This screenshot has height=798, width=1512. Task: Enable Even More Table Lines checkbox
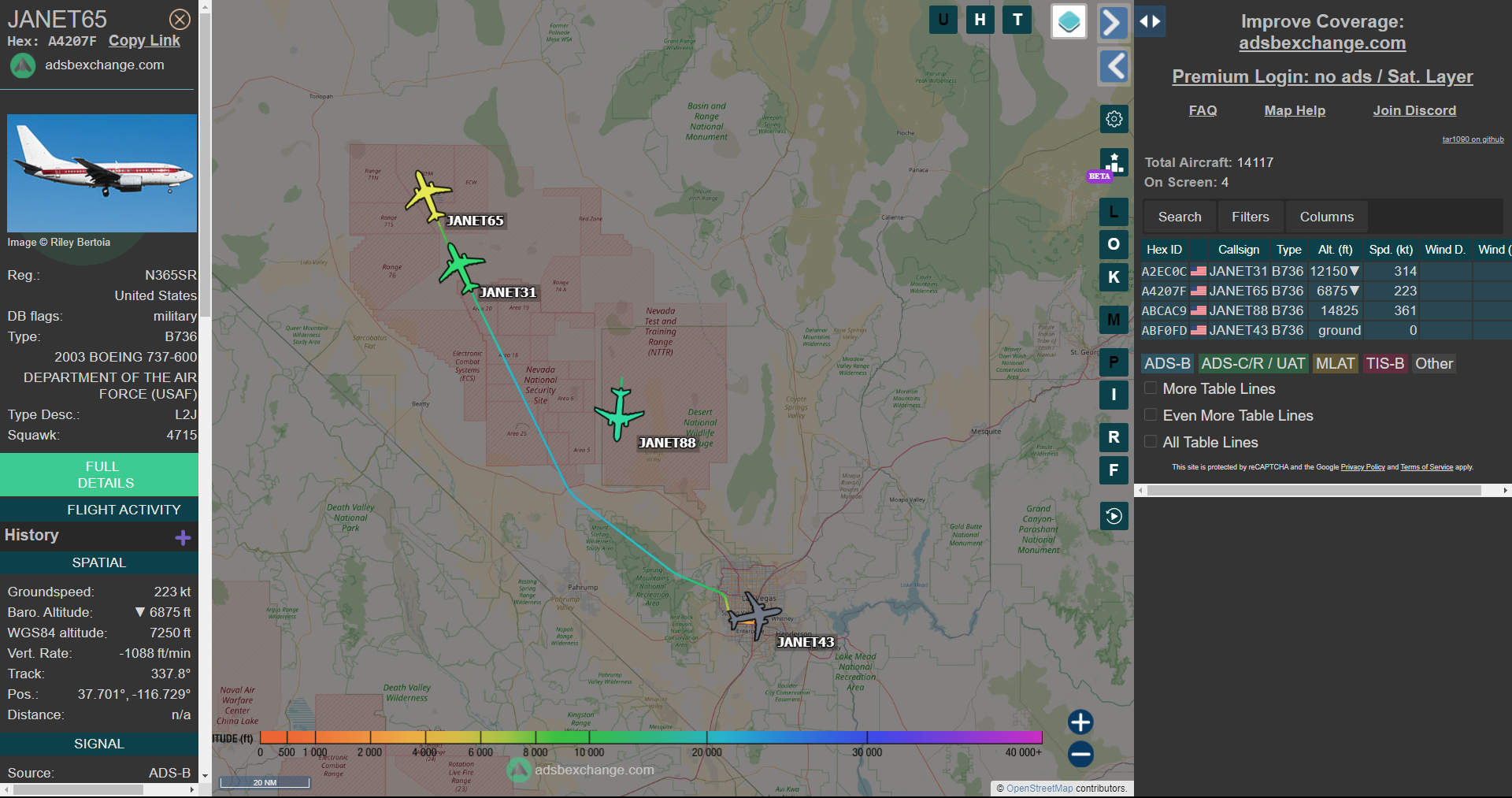(1151, 415)
